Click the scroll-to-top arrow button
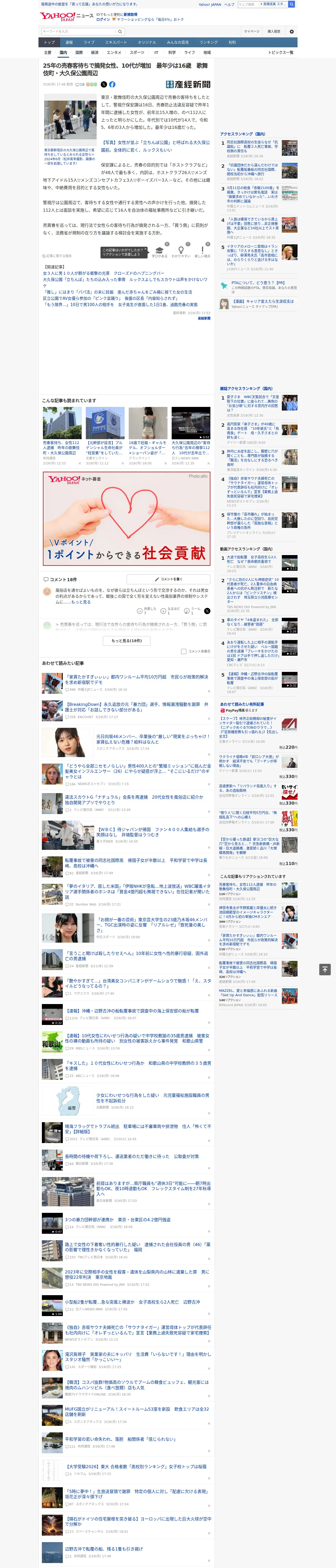 tap(324, 970)
